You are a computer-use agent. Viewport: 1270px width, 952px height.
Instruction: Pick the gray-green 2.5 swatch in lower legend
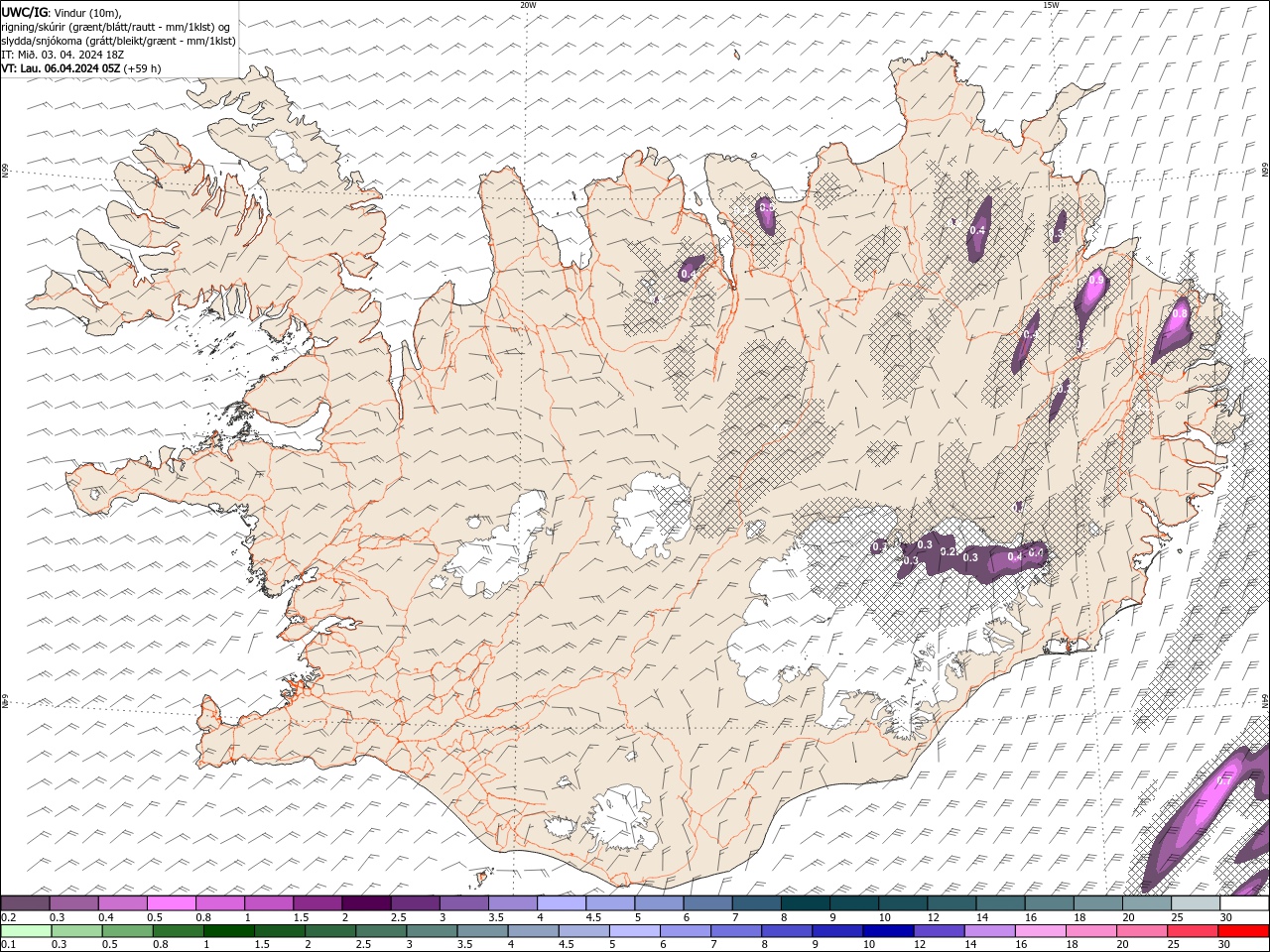pos(381,931)
